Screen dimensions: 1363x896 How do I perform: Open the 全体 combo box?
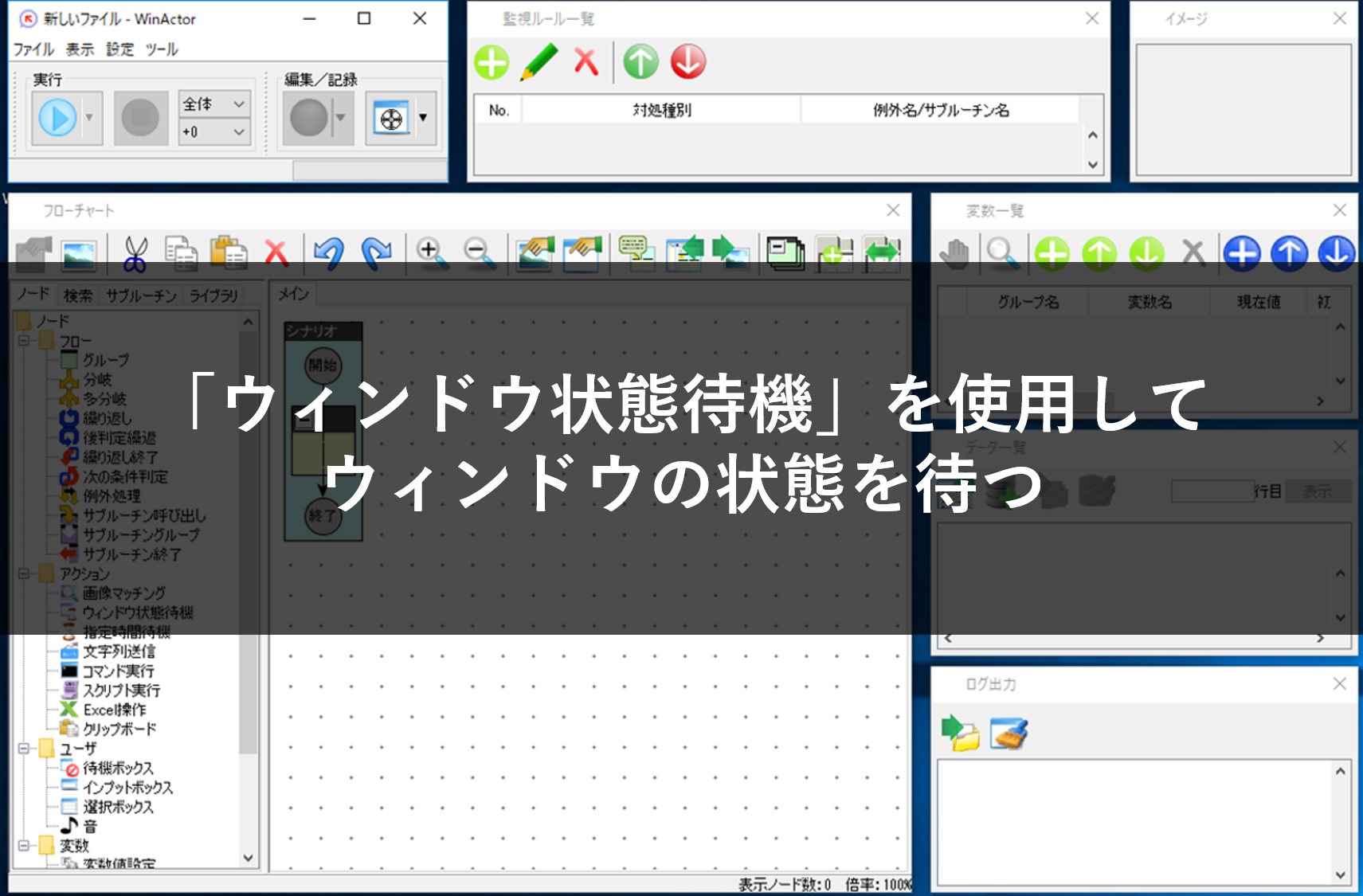click(214, 104)
